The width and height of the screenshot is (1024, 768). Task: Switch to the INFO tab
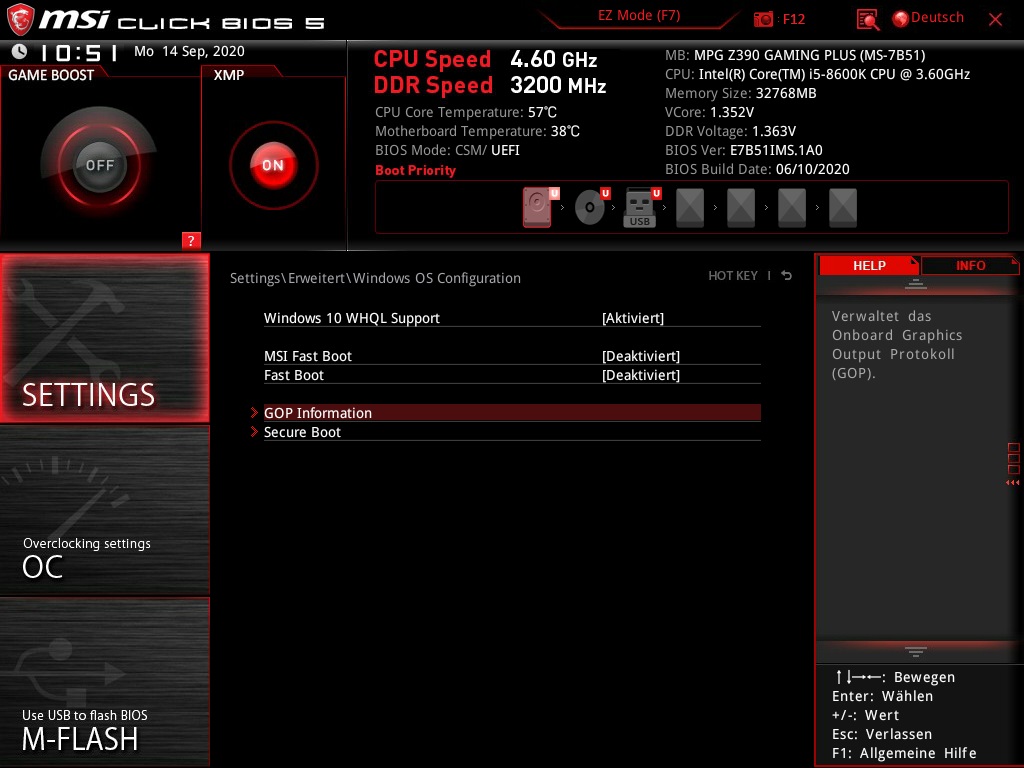pyautogui.click(x=970, y=265)
